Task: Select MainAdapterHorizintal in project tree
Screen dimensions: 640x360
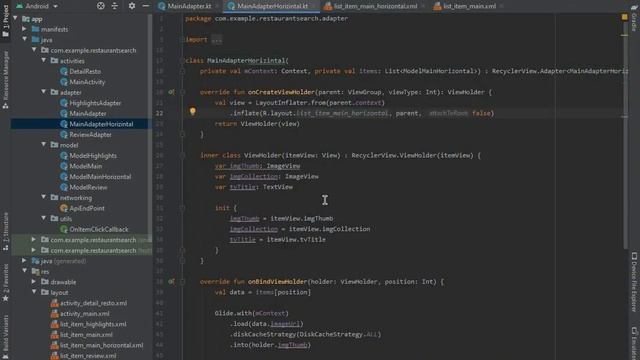Action: (101, 124)
